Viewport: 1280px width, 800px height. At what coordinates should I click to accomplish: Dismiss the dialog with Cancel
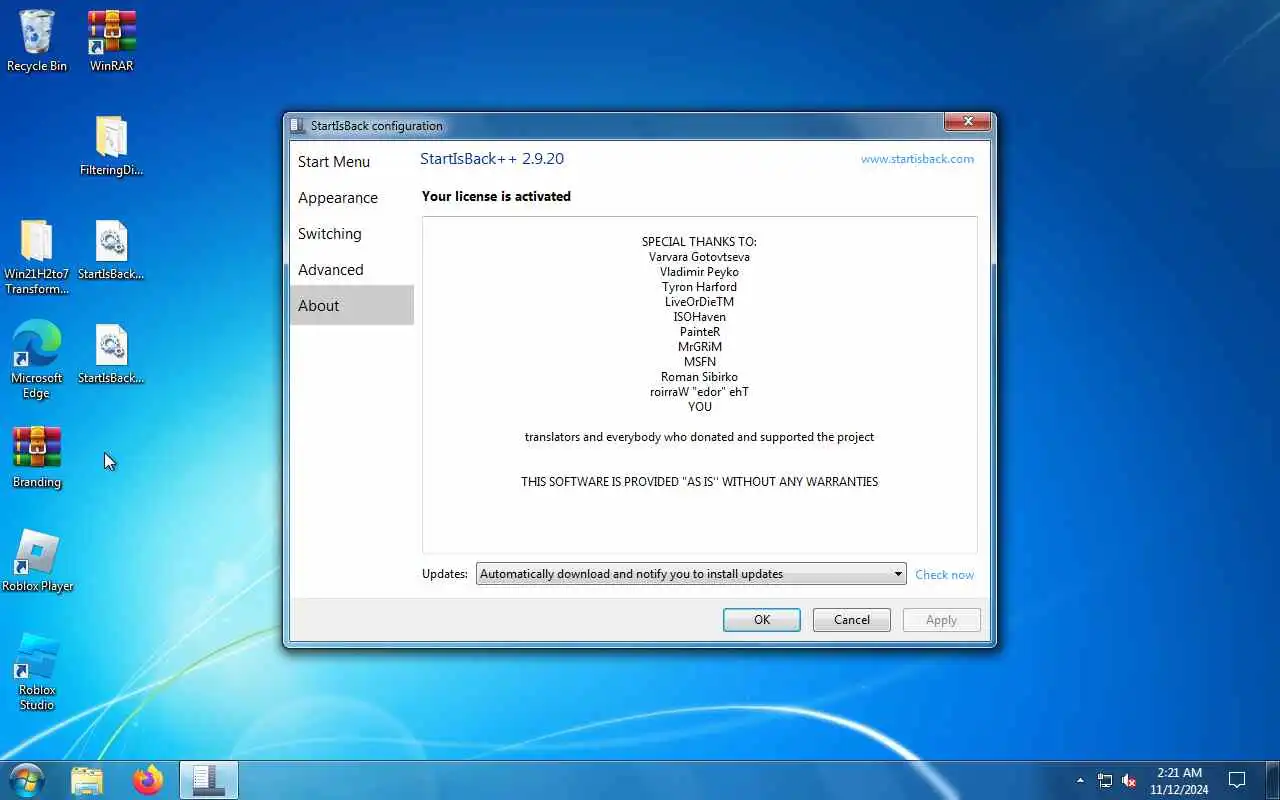[x=852, y=620]
